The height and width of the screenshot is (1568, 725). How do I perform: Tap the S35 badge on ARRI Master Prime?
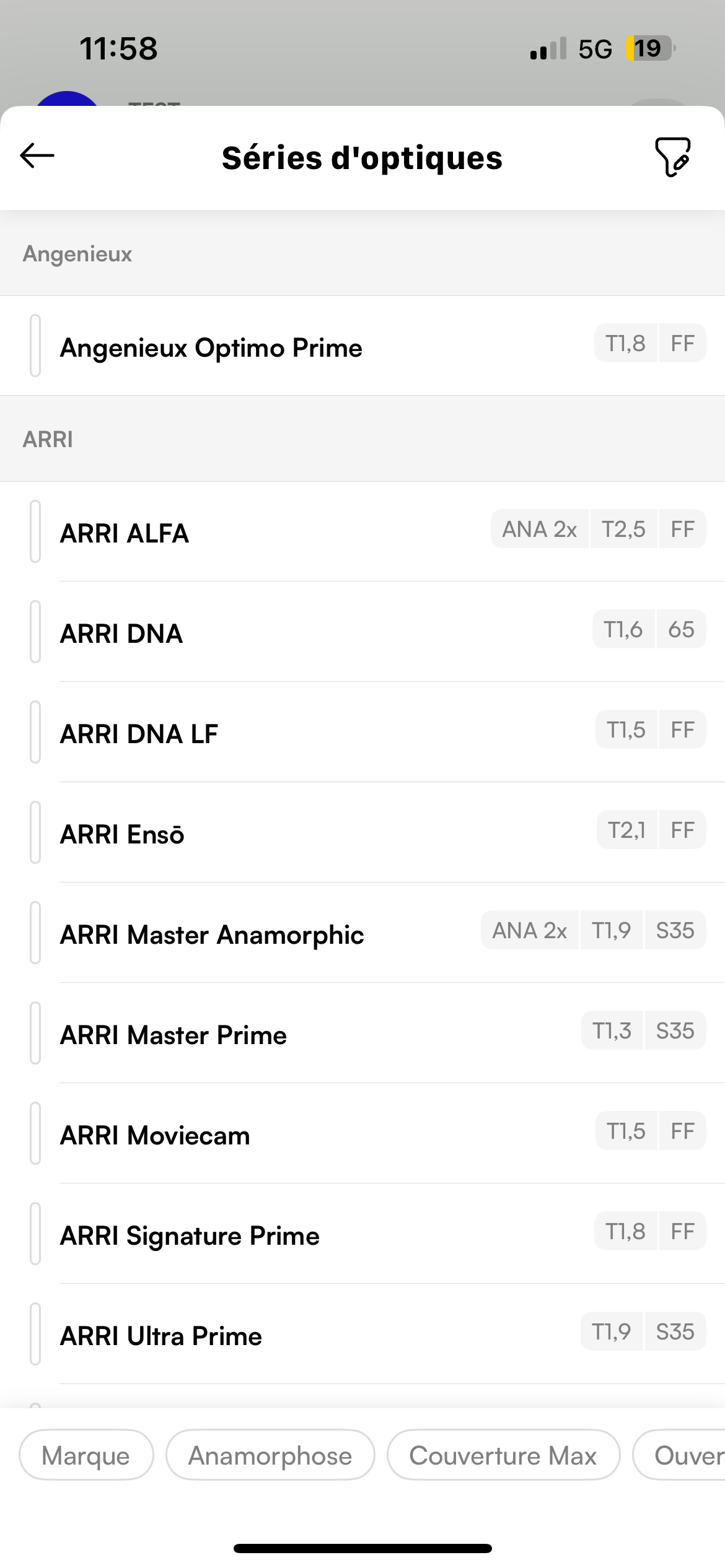[x=675, y=1031]
